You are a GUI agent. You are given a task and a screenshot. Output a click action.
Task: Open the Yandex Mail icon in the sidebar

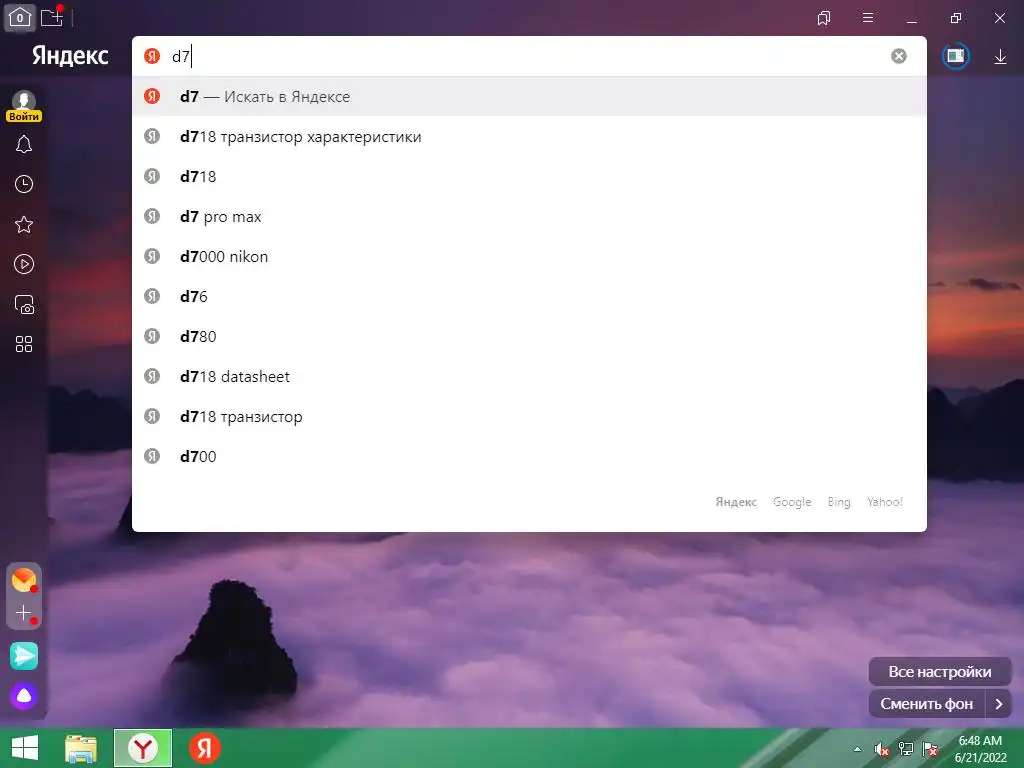tap(24, 580)
